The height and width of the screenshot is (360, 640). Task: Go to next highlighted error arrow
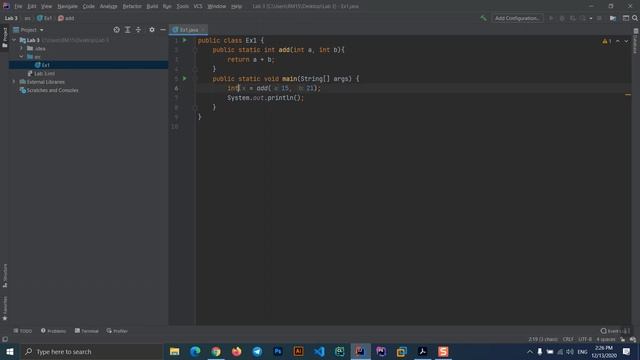click(626, 41)
